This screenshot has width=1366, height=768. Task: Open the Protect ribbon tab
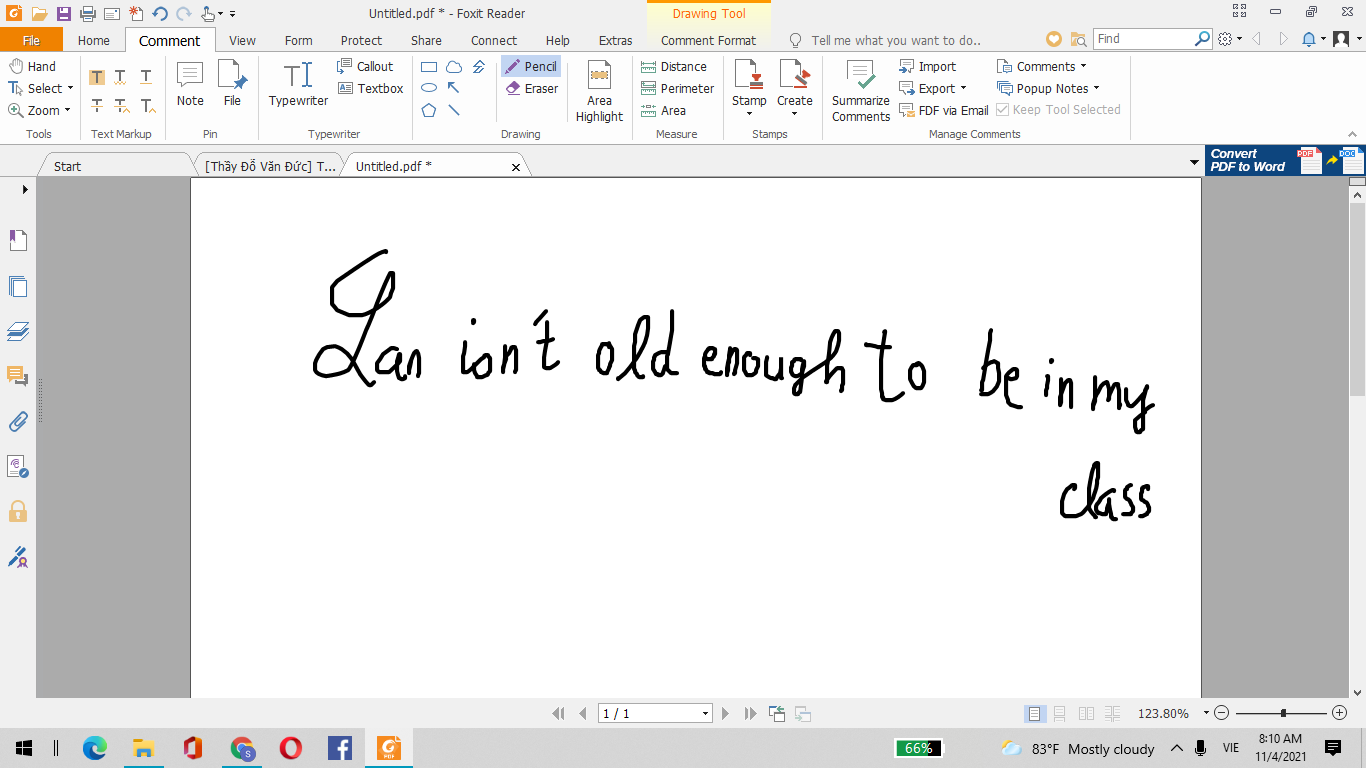pyautogui.click(x=361, y=40)
